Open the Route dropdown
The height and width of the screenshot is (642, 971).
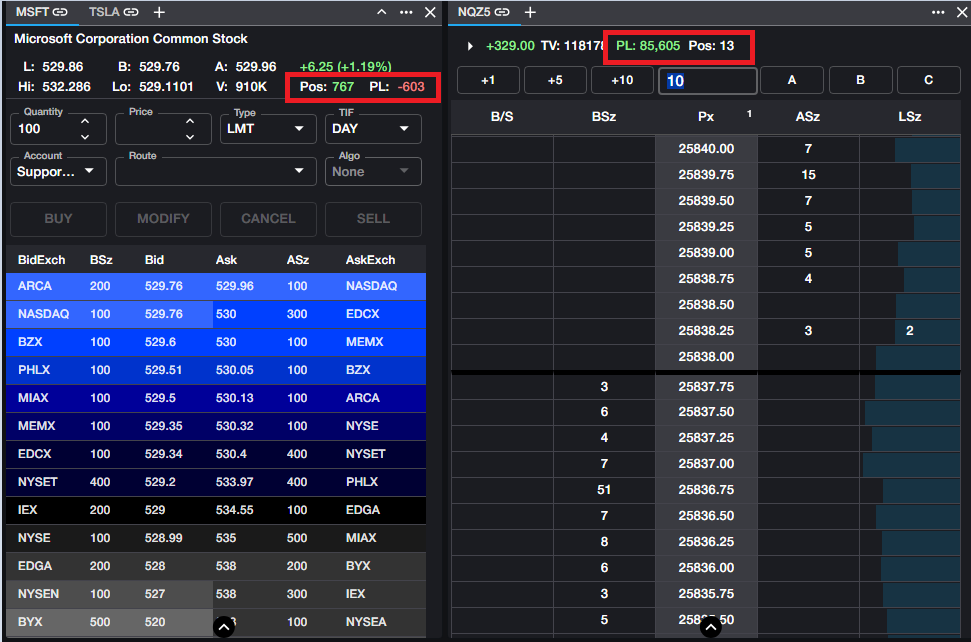215,171
